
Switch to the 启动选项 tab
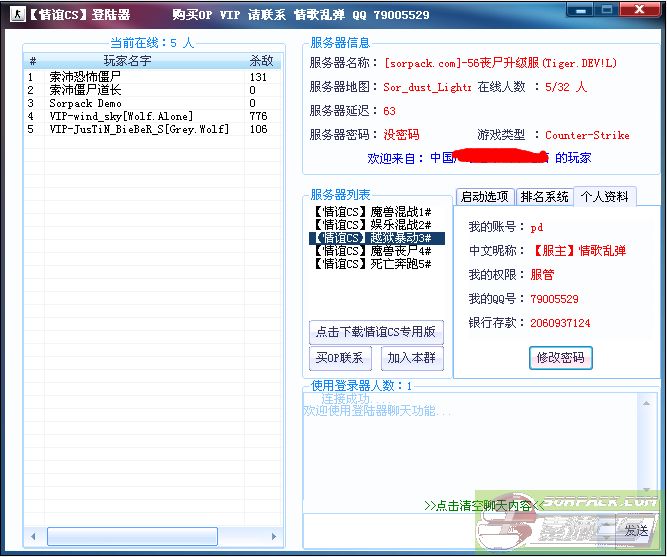[x=484, y=197]
